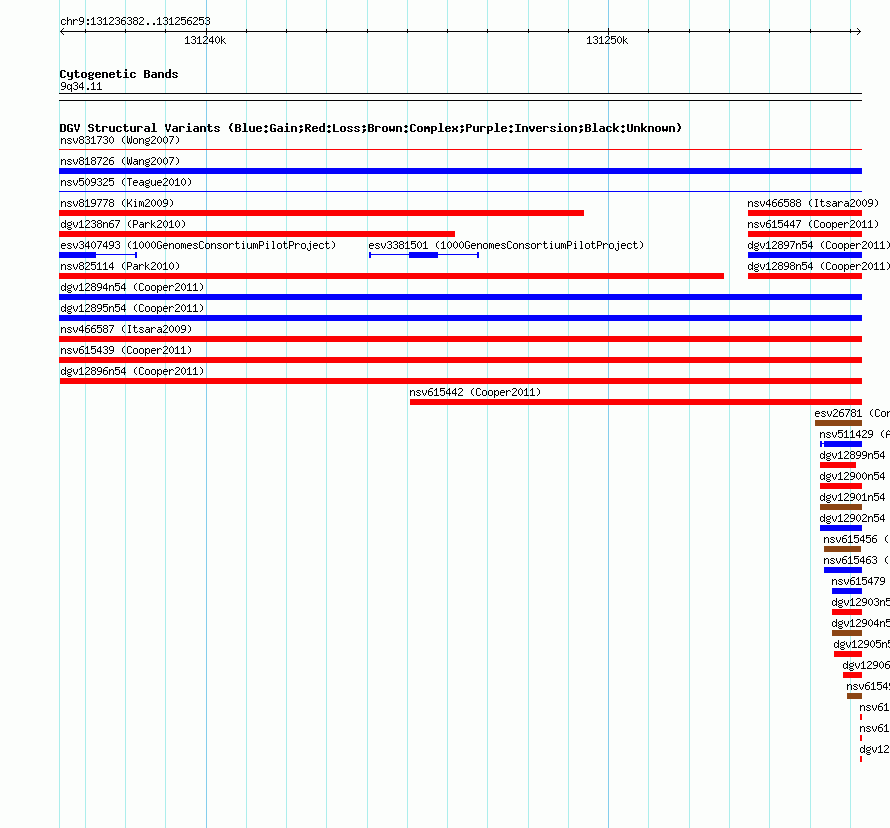Open the nsv509325 (Teague2010) variant label
The image size is (890, 828).
(x=126, y=182)
